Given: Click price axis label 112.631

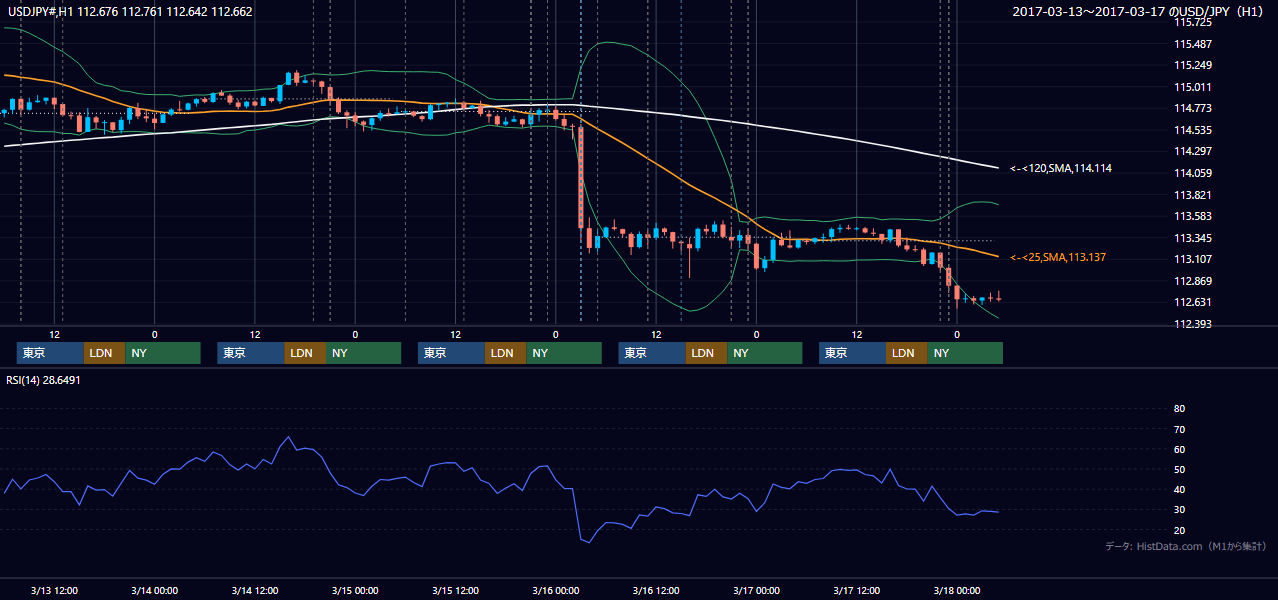Looking at the screenshot, I should [1193, 303].
